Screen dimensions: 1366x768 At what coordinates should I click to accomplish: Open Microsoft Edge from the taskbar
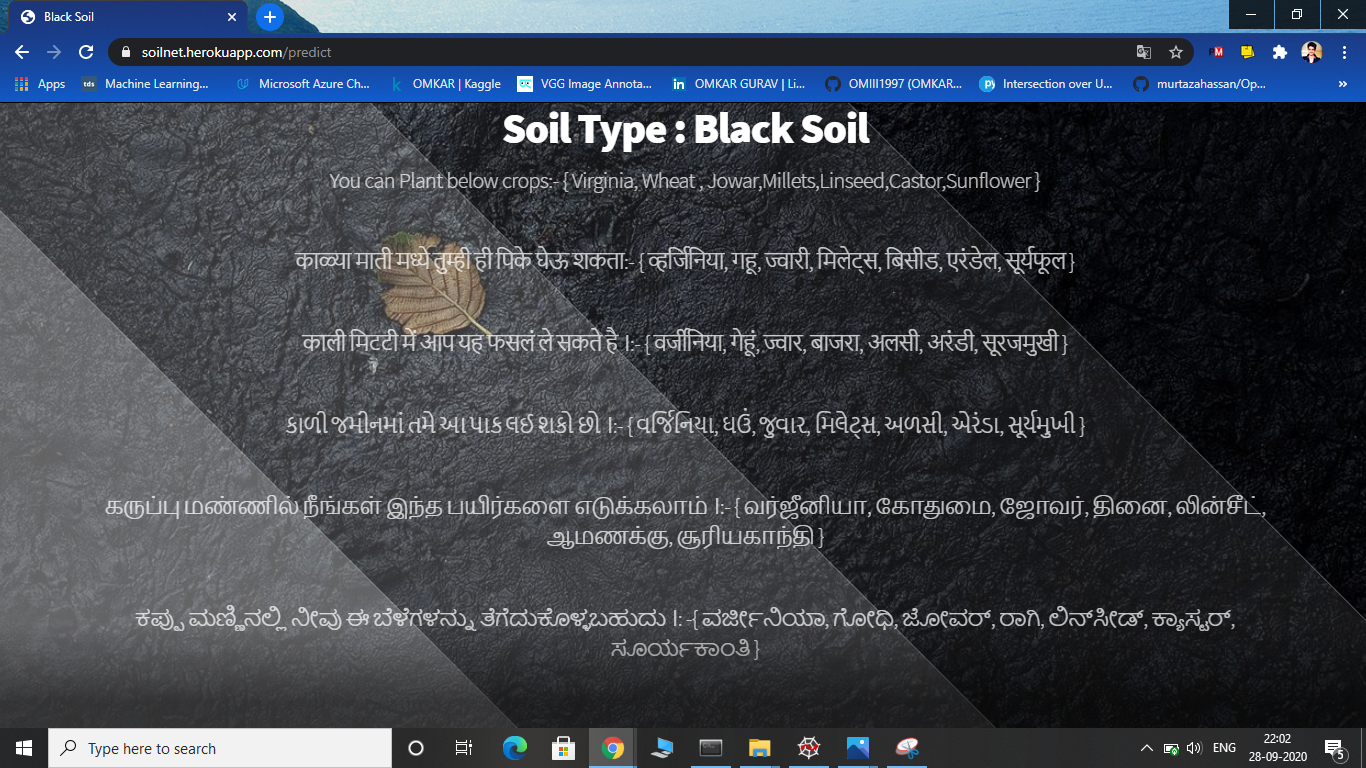[x=515, y=748]
